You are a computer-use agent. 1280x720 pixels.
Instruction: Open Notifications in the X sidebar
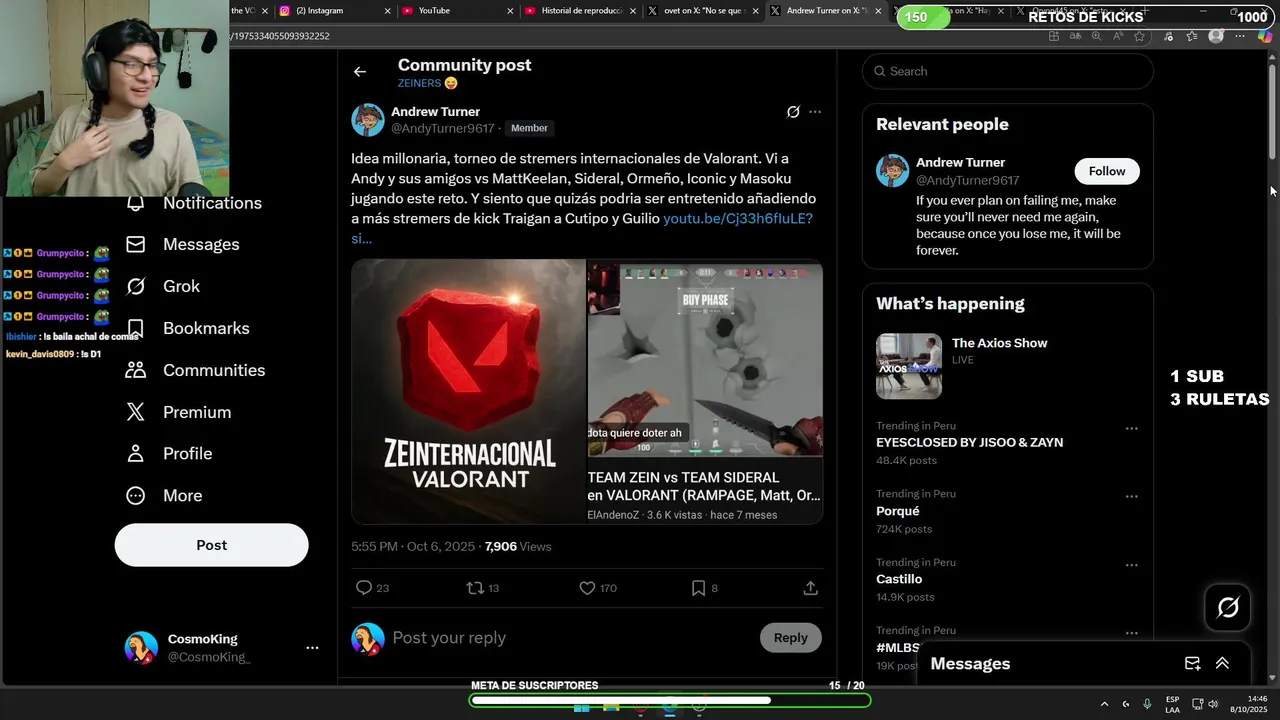tap(194, 203)
